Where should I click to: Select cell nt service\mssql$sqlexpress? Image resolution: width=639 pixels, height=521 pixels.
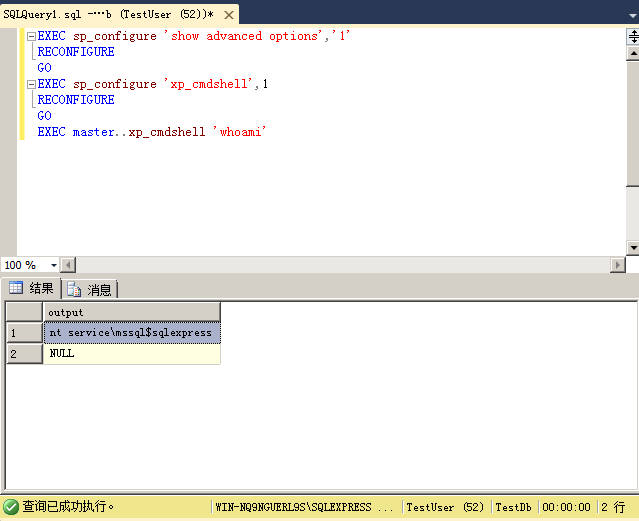click(x=132, y=333)
